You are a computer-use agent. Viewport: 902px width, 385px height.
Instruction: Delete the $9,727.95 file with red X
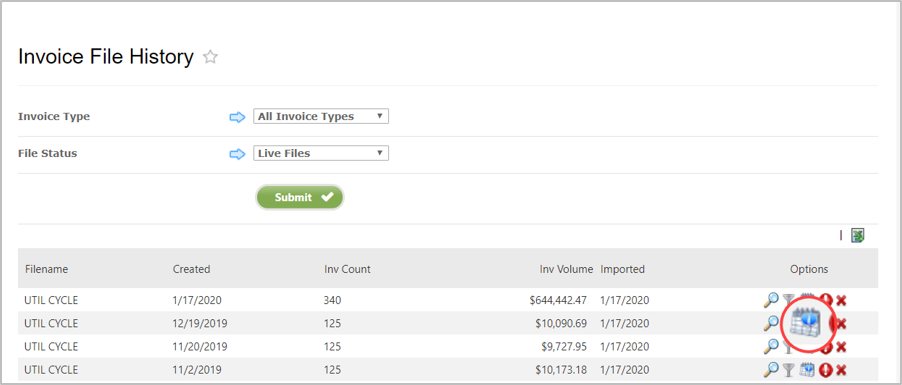click(x=841, y=346)
